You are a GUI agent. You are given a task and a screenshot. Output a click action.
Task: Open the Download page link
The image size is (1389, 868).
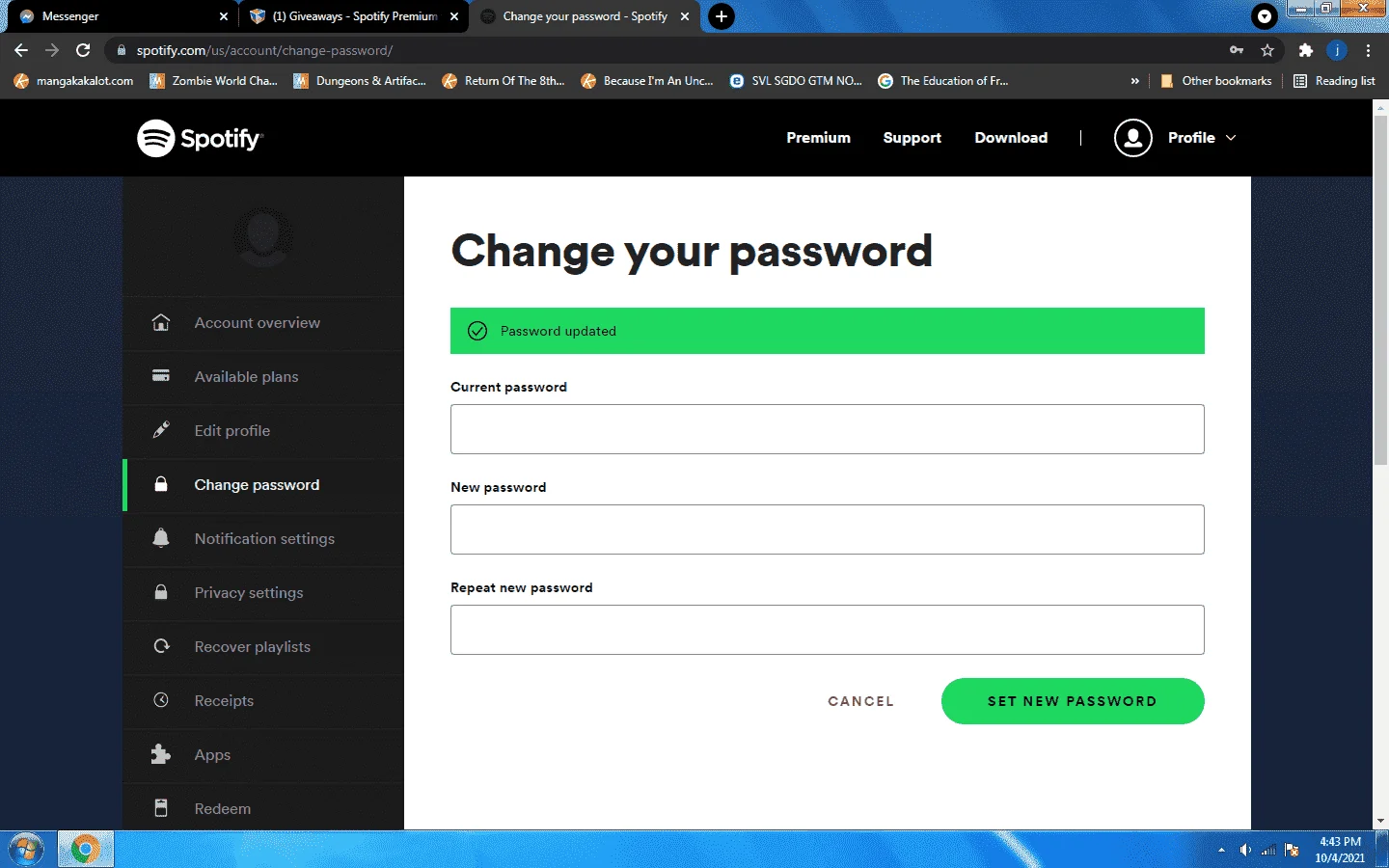click(x=1011, y=138)
